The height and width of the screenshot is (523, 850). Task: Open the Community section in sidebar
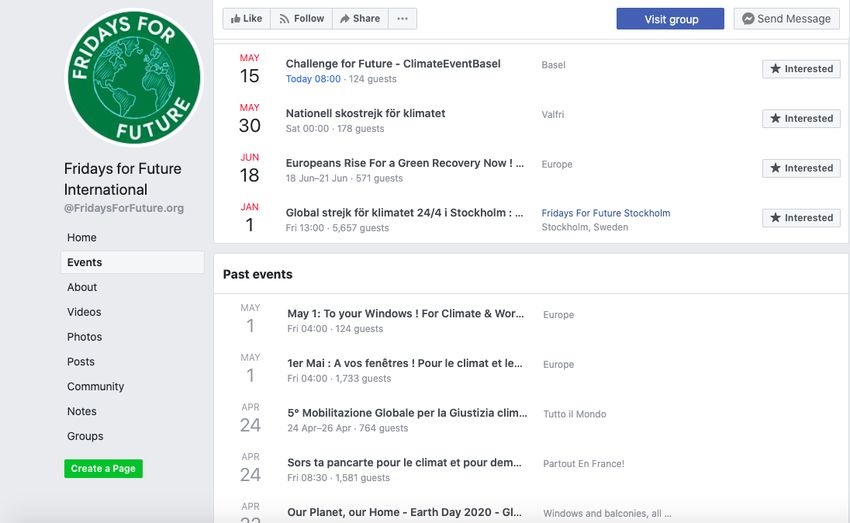(95, 386)
